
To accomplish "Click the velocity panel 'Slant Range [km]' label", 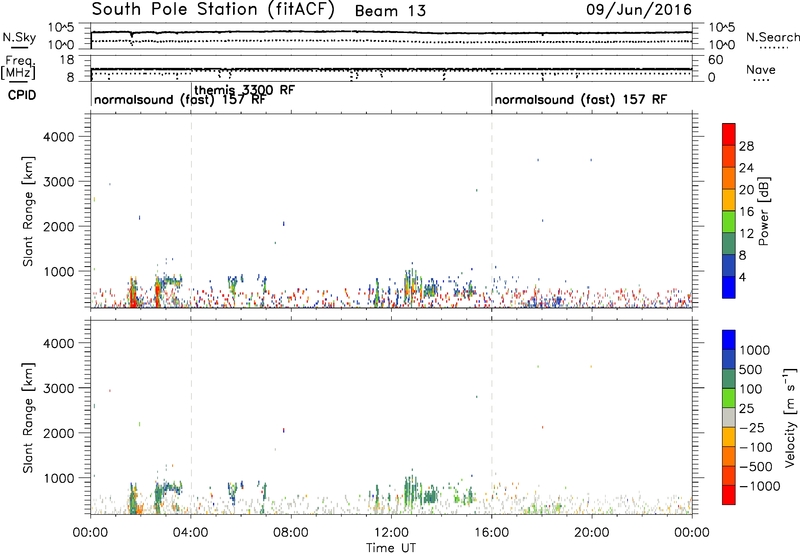I will 28,418.
